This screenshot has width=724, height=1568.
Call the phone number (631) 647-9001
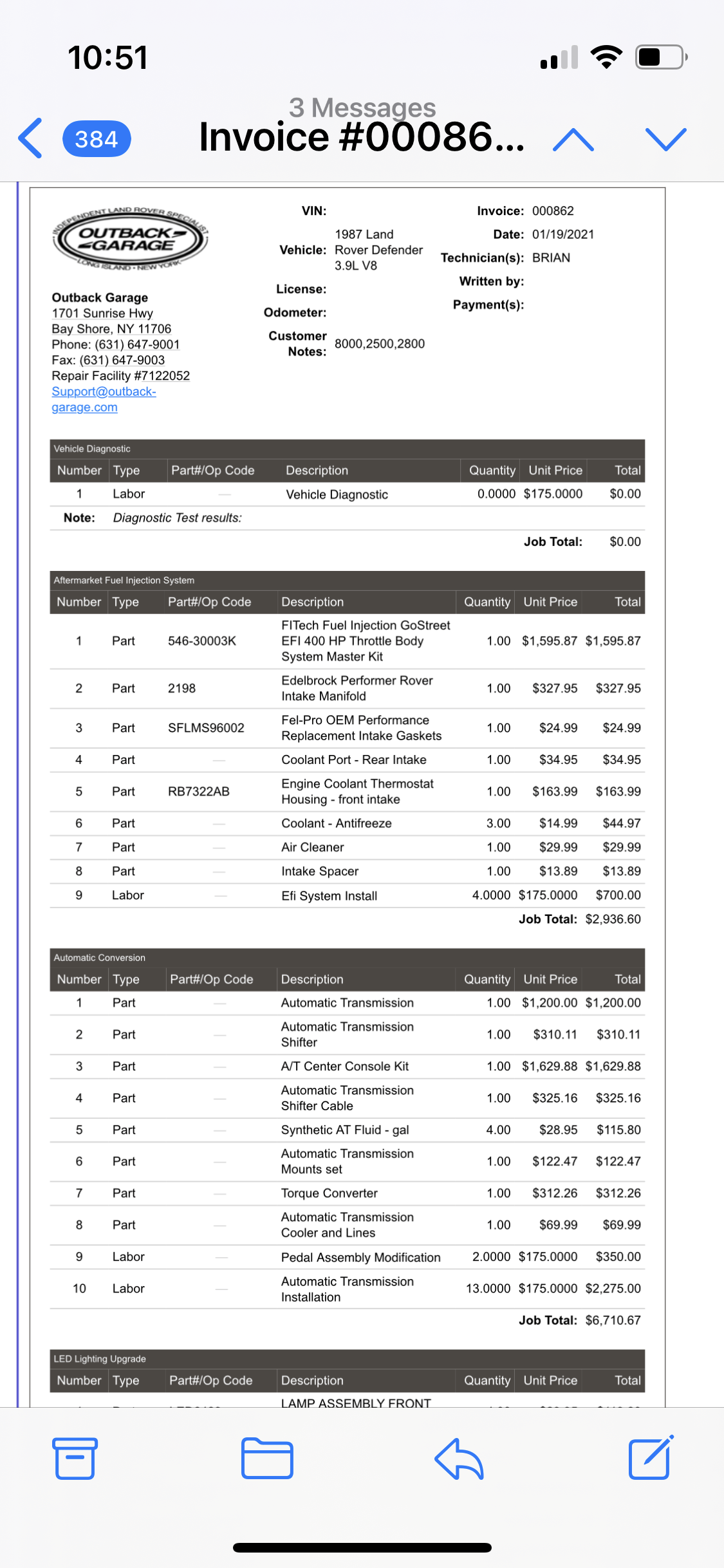coord(136,344)
